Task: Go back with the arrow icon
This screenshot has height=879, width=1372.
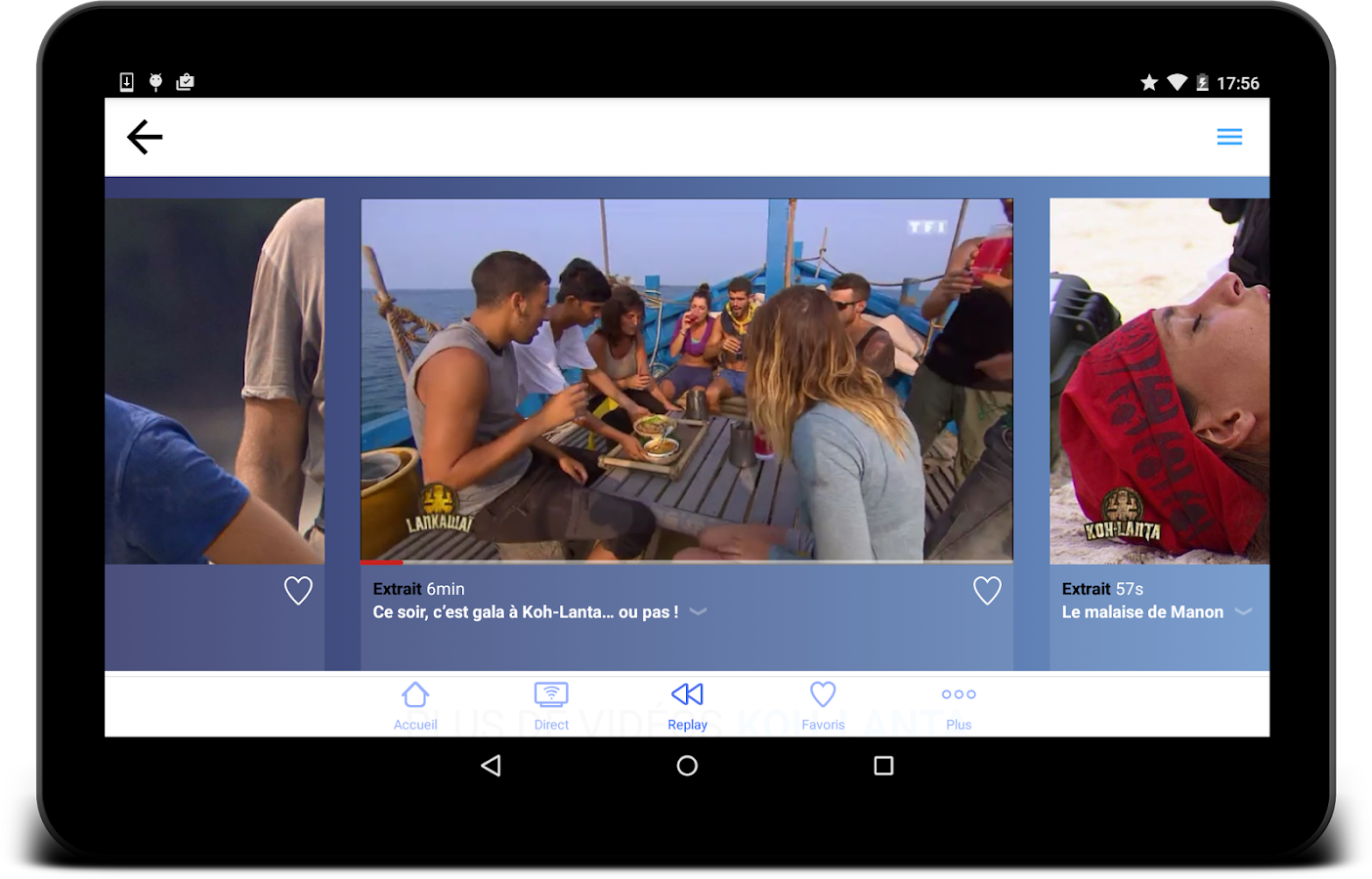Action: pyautogui.click(x=145, y=137)
